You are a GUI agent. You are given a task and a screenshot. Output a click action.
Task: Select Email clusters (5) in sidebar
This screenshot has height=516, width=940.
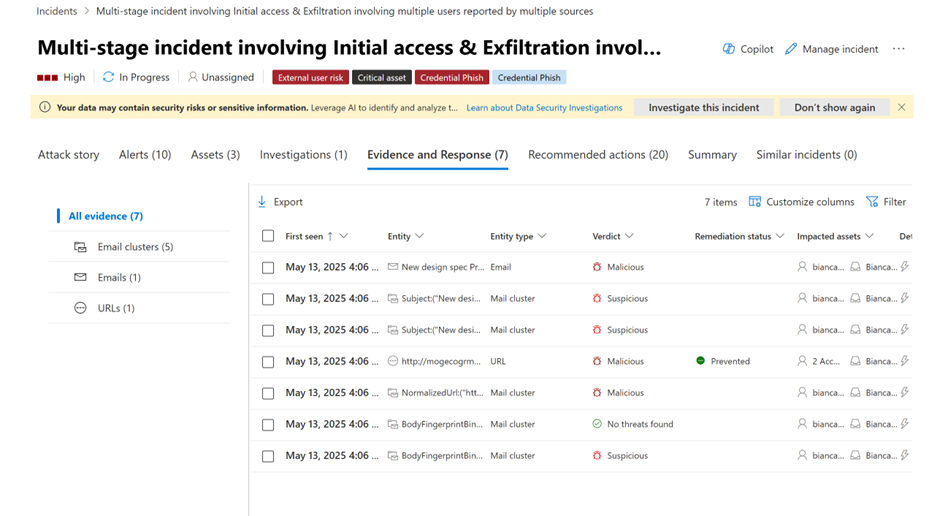tap(135, 247)
